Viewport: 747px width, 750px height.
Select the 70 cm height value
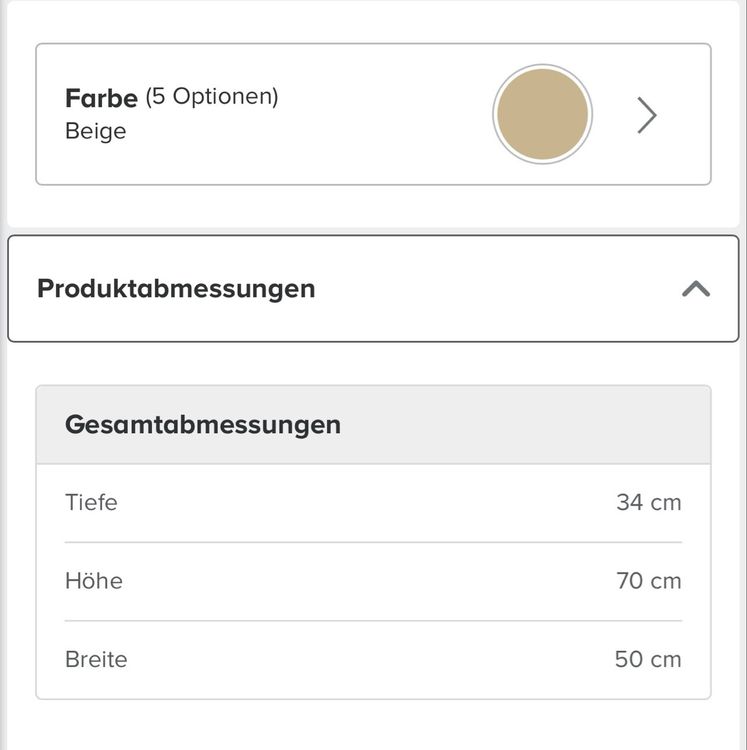pyautogui.click(x=648, y=581)
